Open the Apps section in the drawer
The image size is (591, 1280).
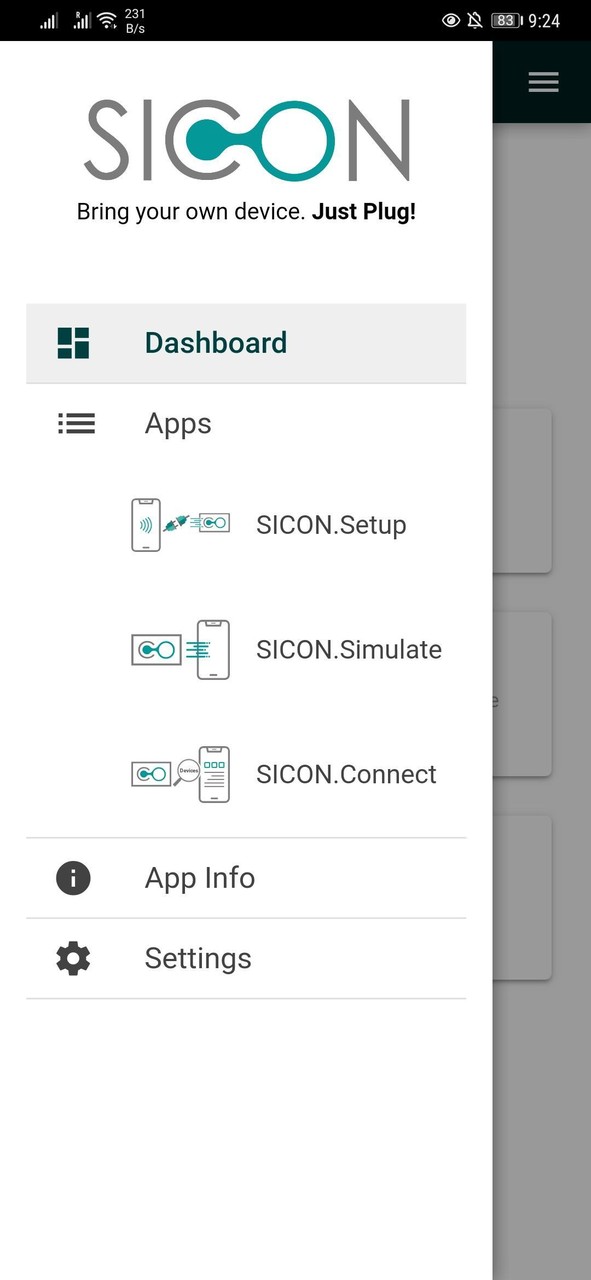click(x=178, y=423)
